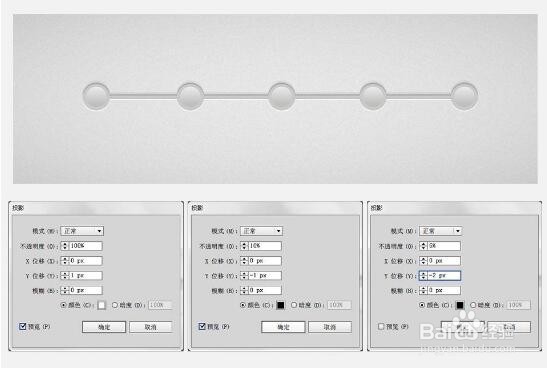Select the 颜色 radio in the left dialog

tap(63, 305)
